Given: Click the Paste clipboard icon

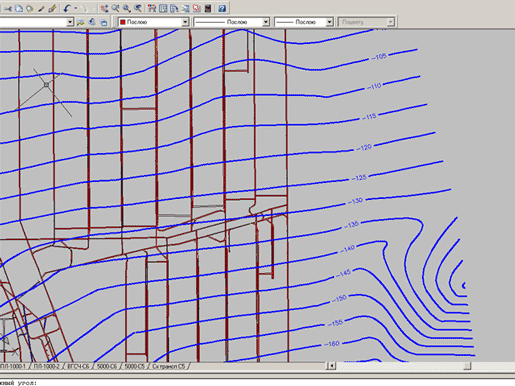Looking at the screenshot, I should [30, 8].
